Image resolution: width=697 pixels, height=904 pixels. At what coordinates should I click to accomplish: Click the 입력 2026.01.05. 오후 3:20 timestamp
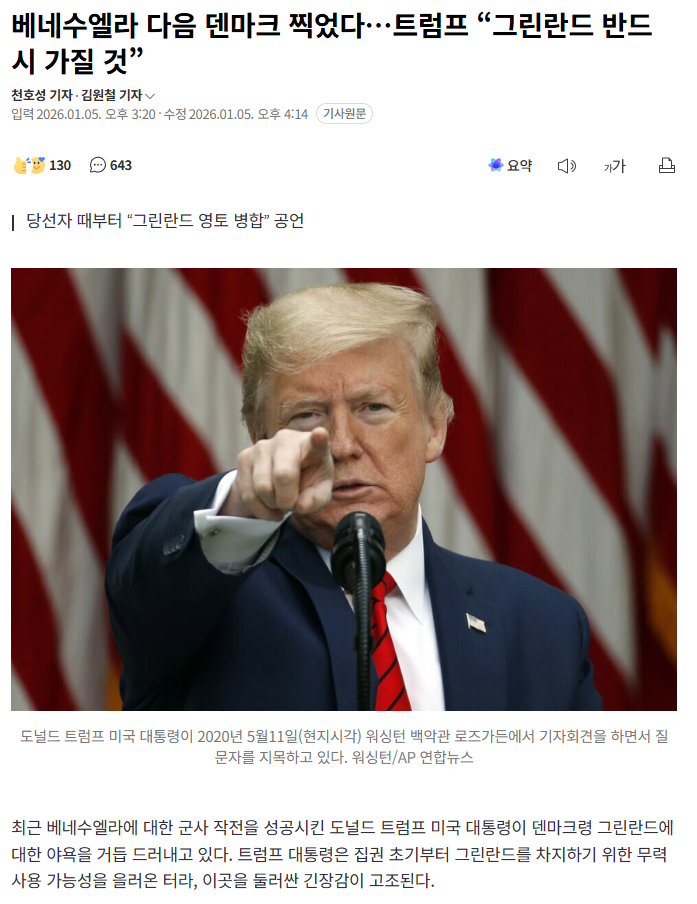pos(84,114)
